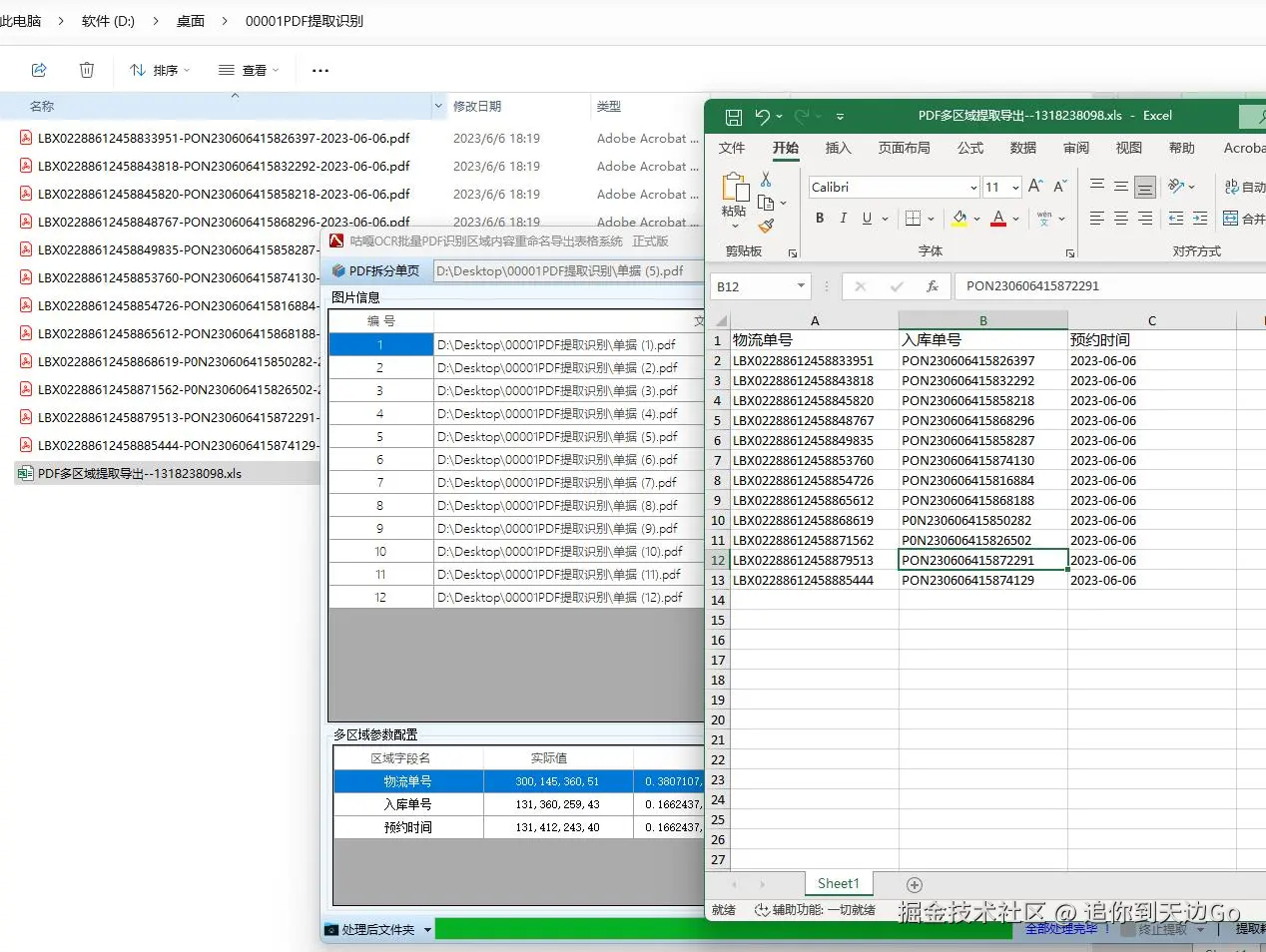Switch to the 插入 ribbon tab
This screenshot has width=1266, height=952.
839,148
